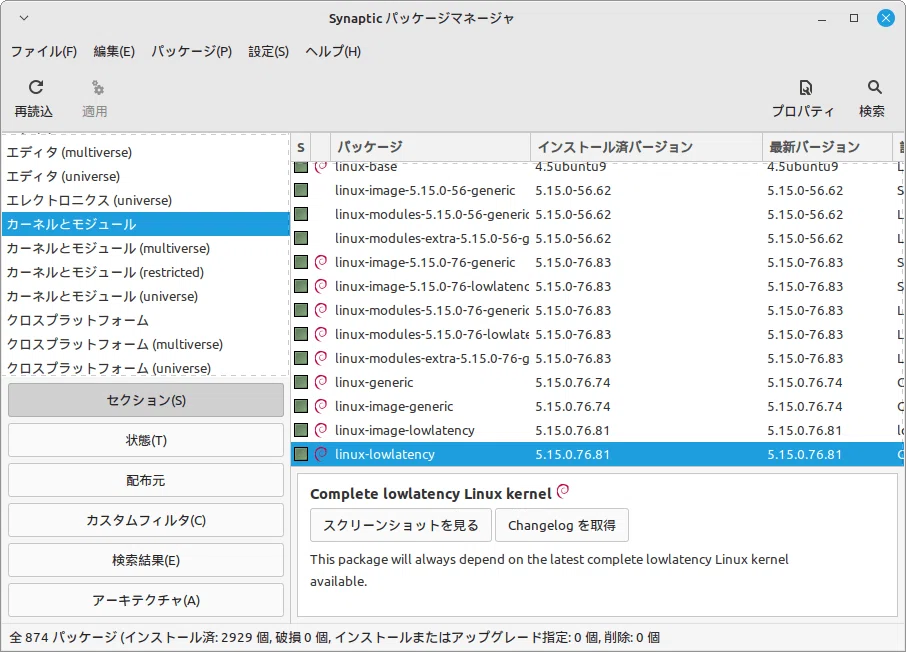The image size is (906, 652).
Task: Toggle status box for linux-image-5.15.0-56-generic
Action: click(x=301, y=190)
